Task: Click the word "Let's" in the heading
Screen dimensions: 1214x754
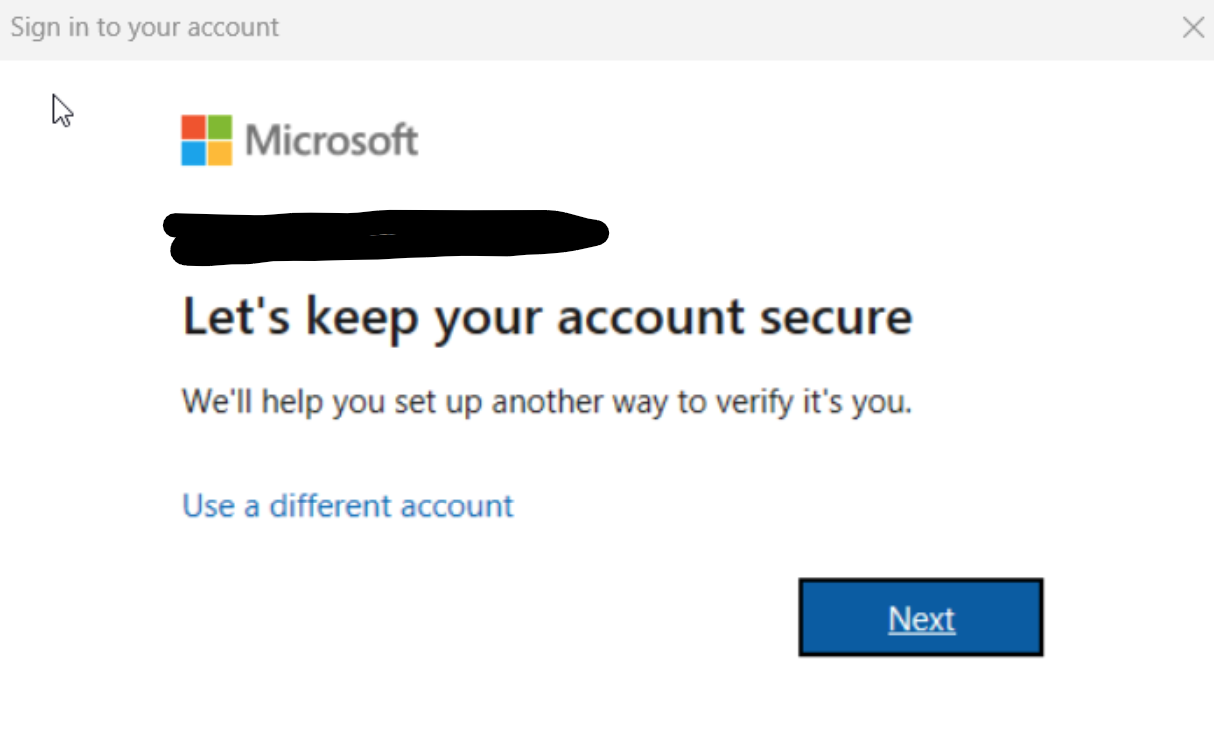Action: (x=237, y=317)
